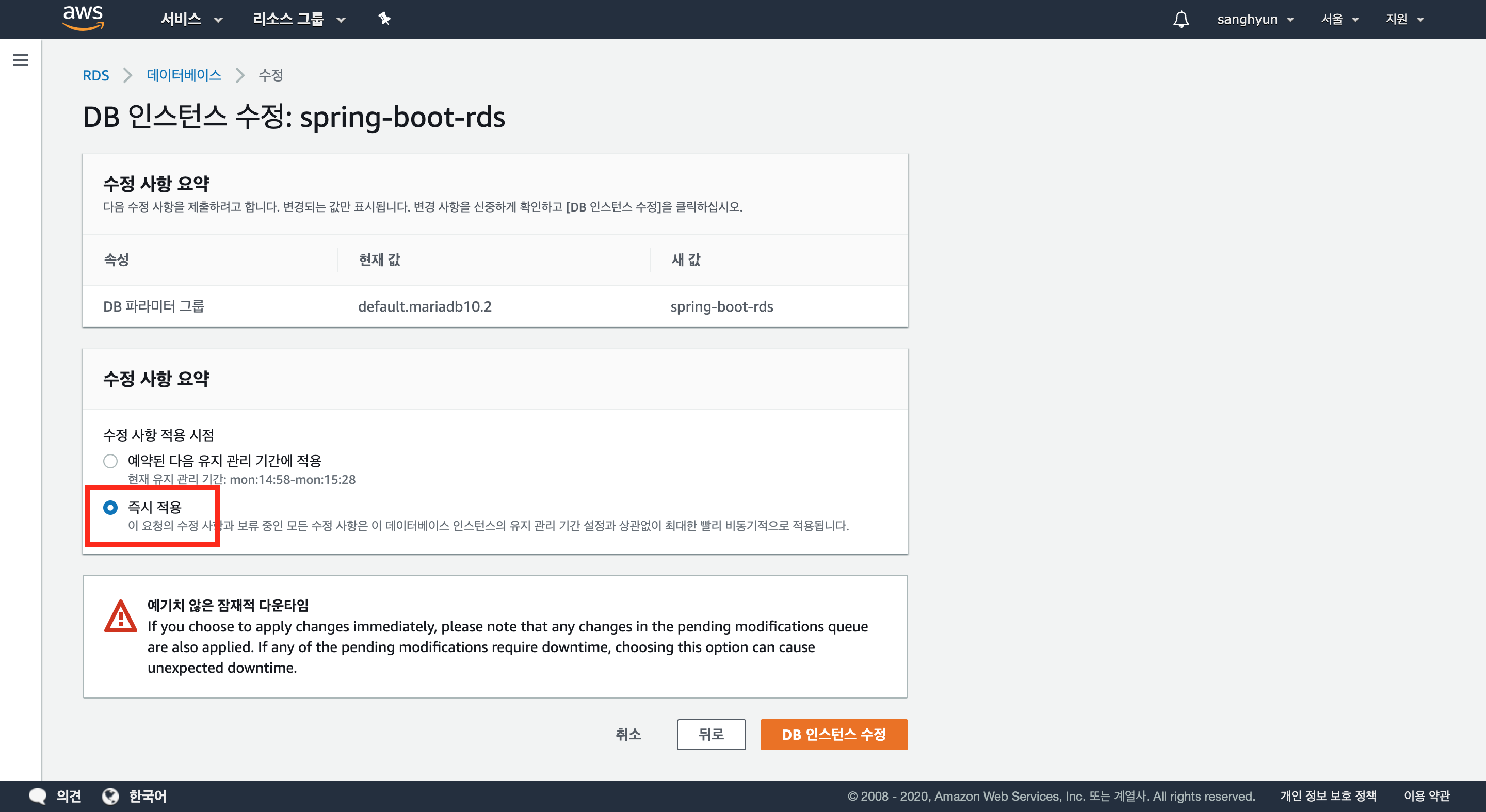The height and width of the screenshot is (812, 1486).
Task: Open the 개인 정보 보호 정책 link
Action: click(x=1328, y=796)
